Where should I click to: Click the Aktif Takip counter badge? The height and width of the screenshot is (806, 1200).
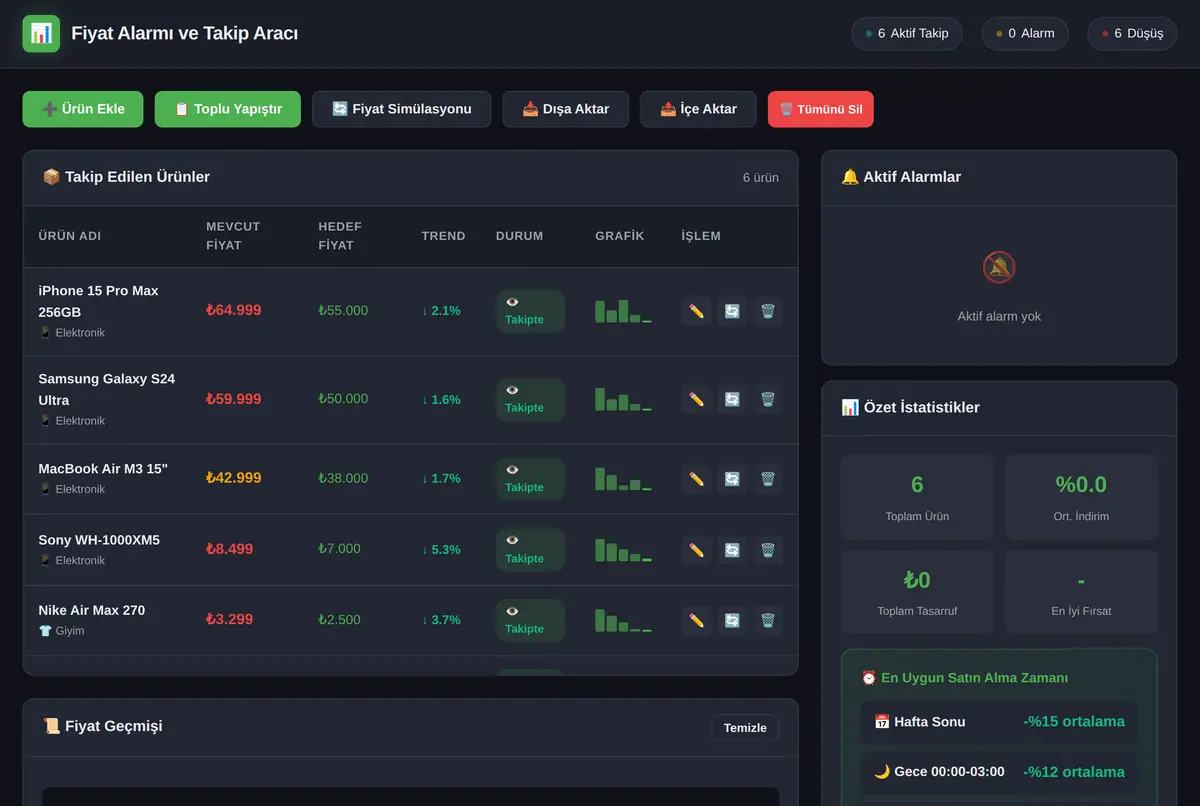tap(907, 34)
